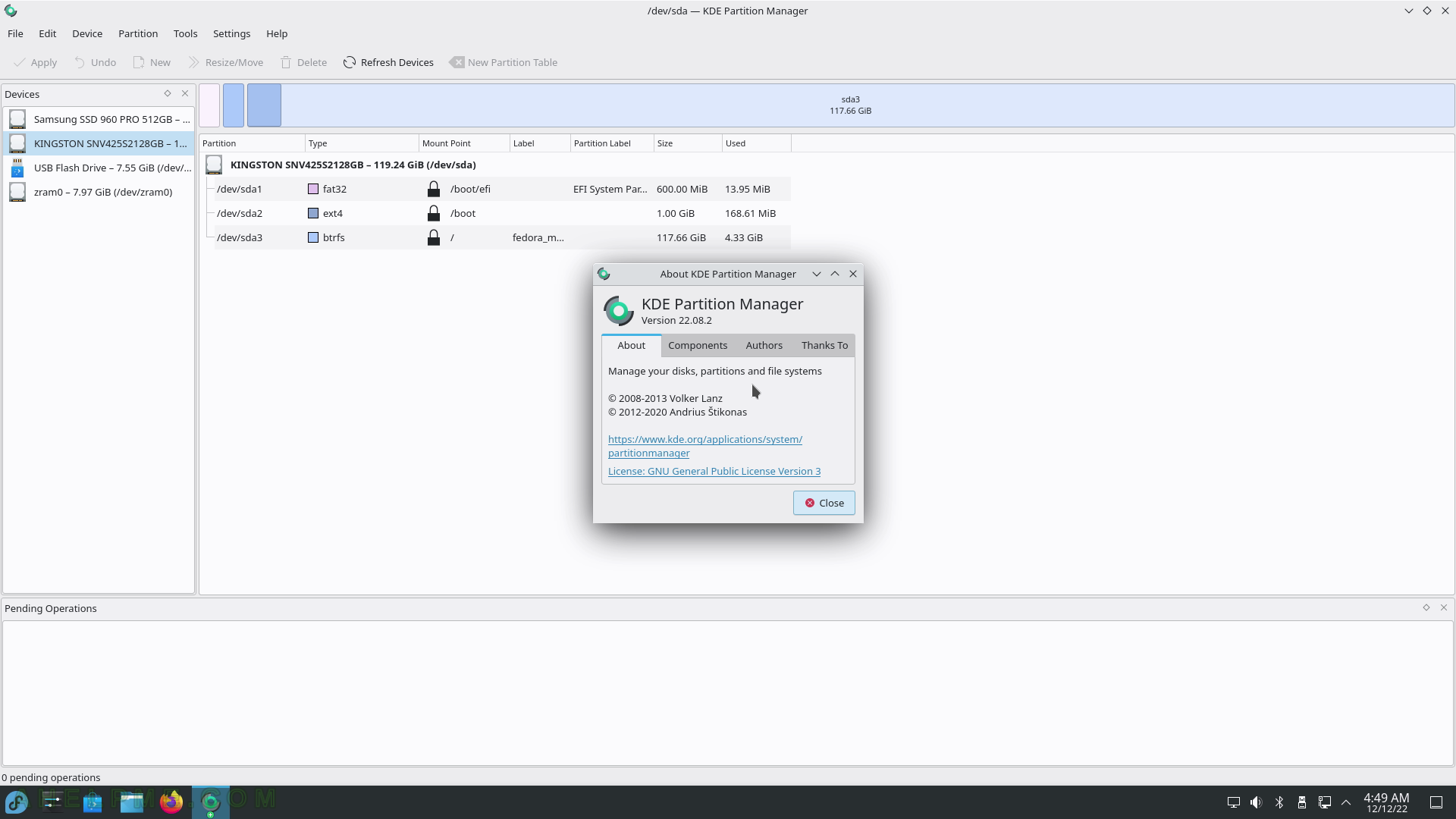This screenshot has height=819, width=1456.
Task: Switch to the About tab
Action: pyautogui.click(x=631, y=345)
